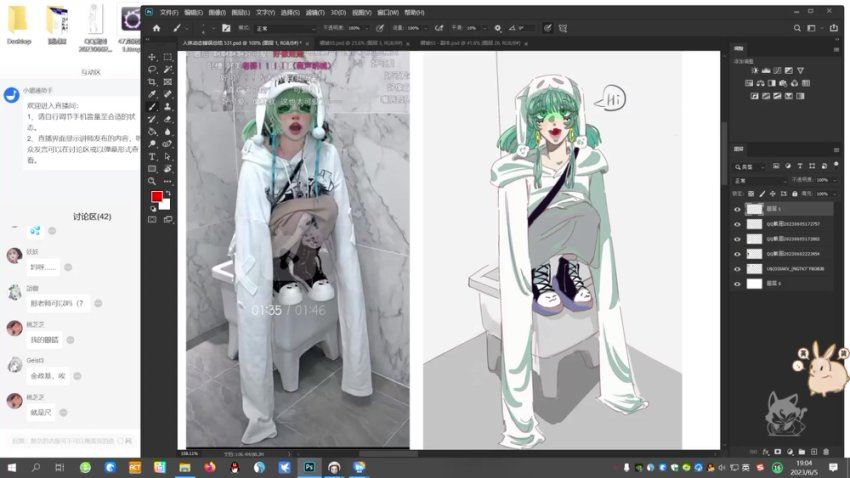Viewport: 850px width, 478px height.
Task: Select the Clone Stamp tool
Action: (x=168, y=107)
